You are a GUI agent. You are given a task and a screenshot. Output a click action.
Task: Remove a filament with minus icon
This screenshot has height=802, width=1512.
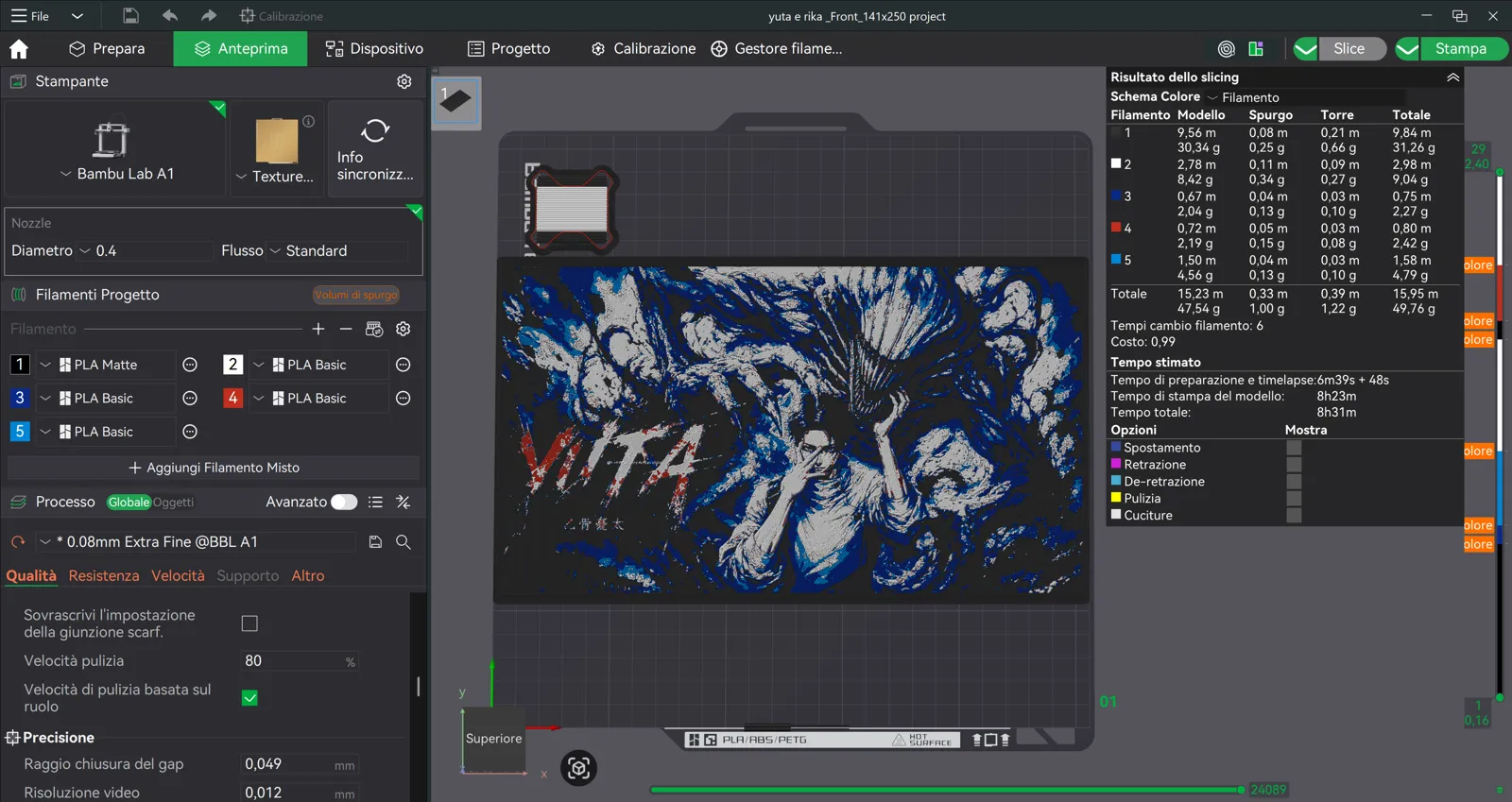346,329
